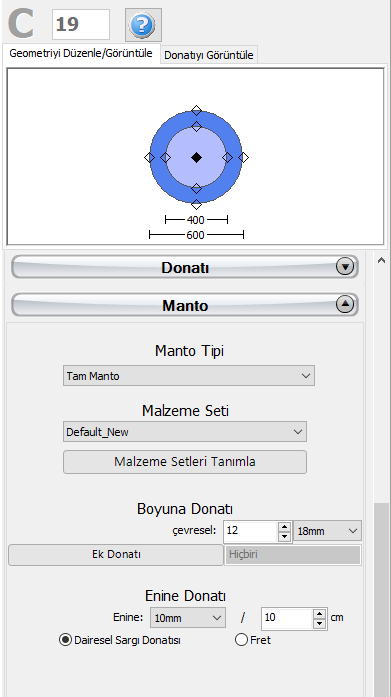The image size is (391, 697).
Task: Click the bottom outer diamond handle above the 400 dimension
Action: coord(196,204)
